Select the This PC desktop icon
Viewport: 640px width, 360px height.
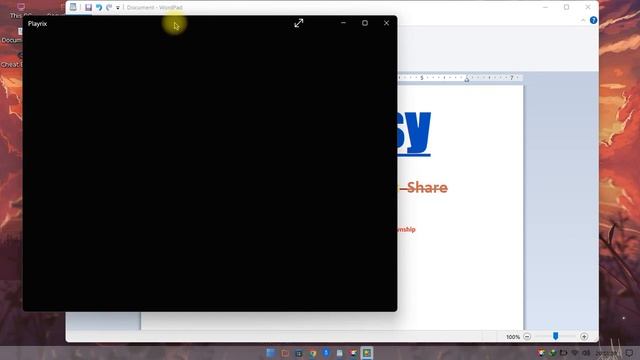click(x=20, y=11)
